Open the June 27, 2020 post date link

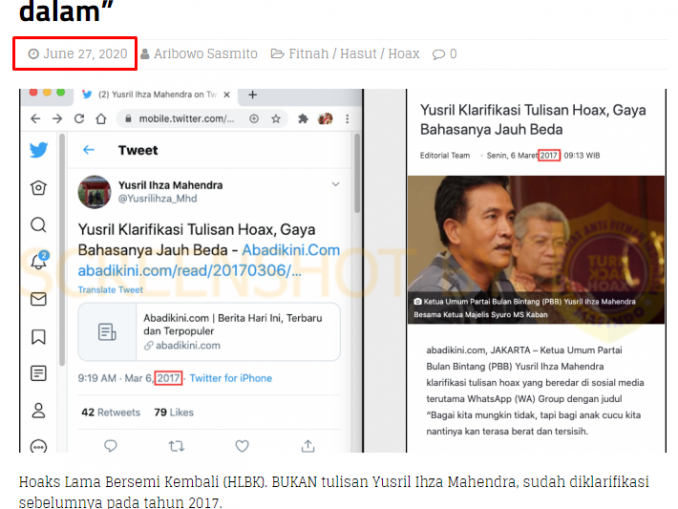coord(78,54)
